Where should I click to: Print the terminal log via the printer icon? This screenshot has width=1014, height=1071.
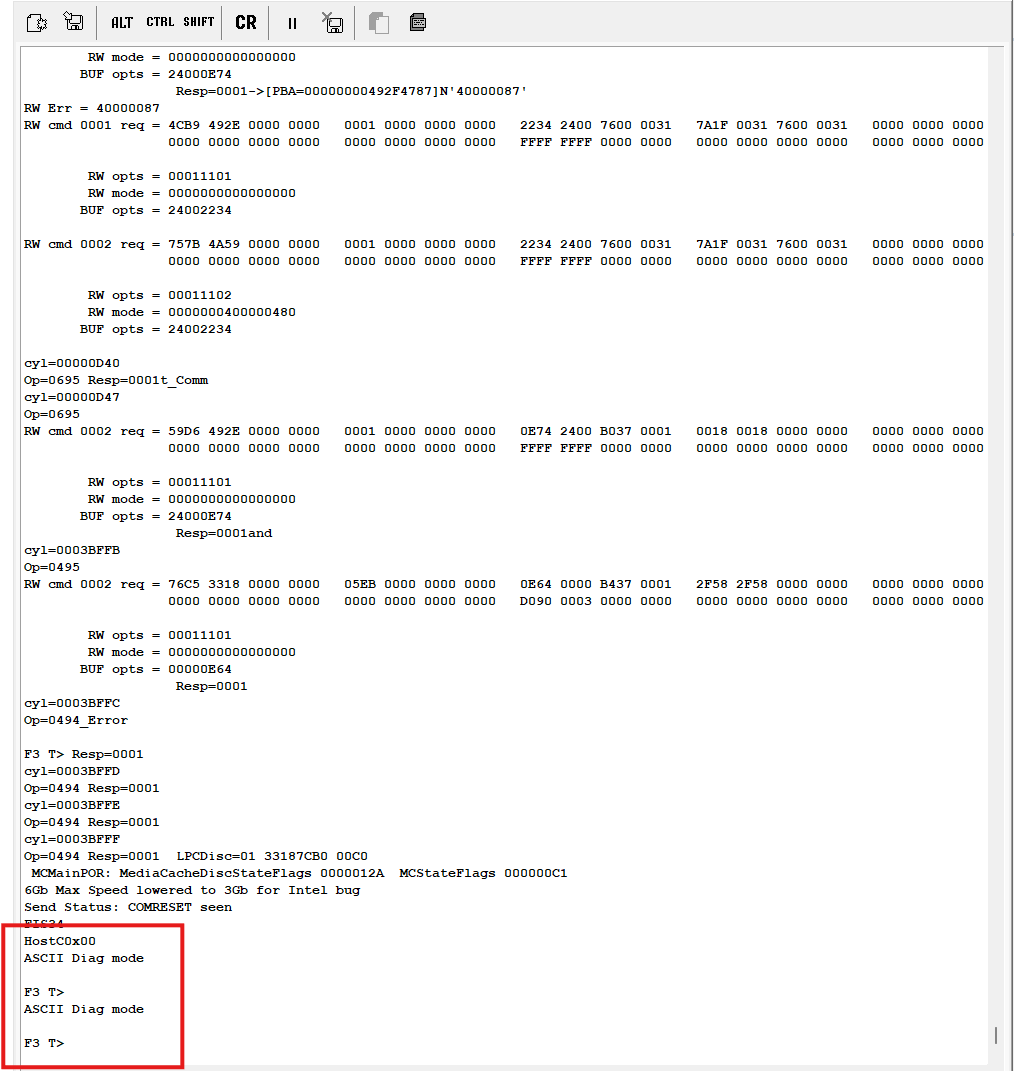tap(416, 22)
